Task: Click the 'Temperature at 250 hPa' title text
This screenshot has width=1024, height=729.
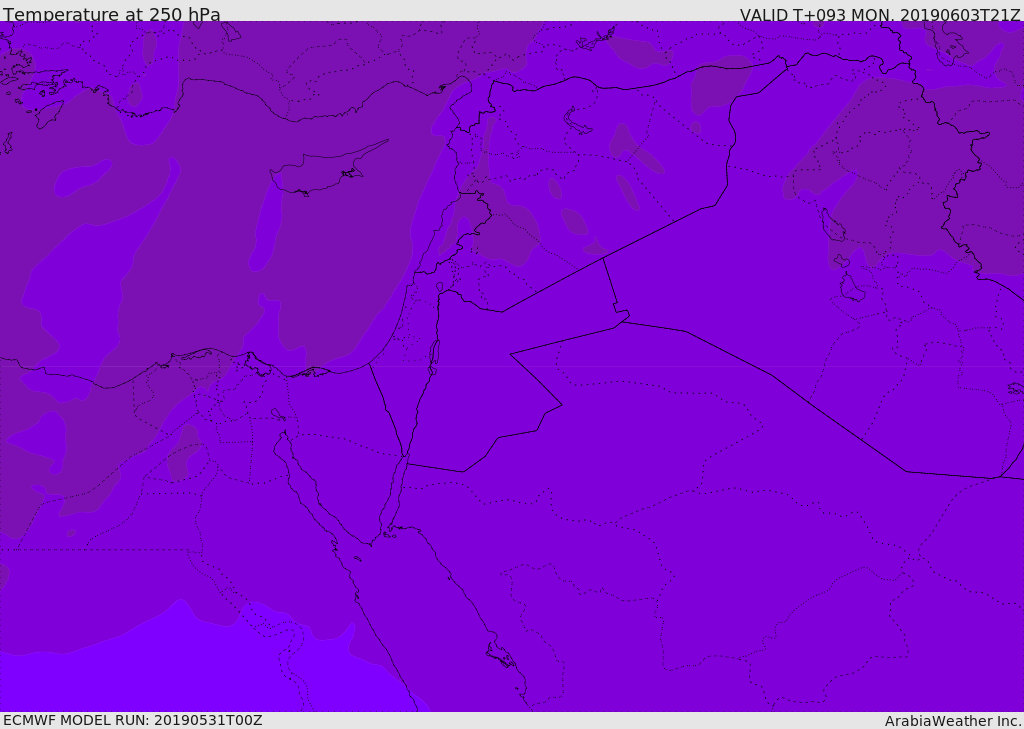Action: click(x=112, y=14)
